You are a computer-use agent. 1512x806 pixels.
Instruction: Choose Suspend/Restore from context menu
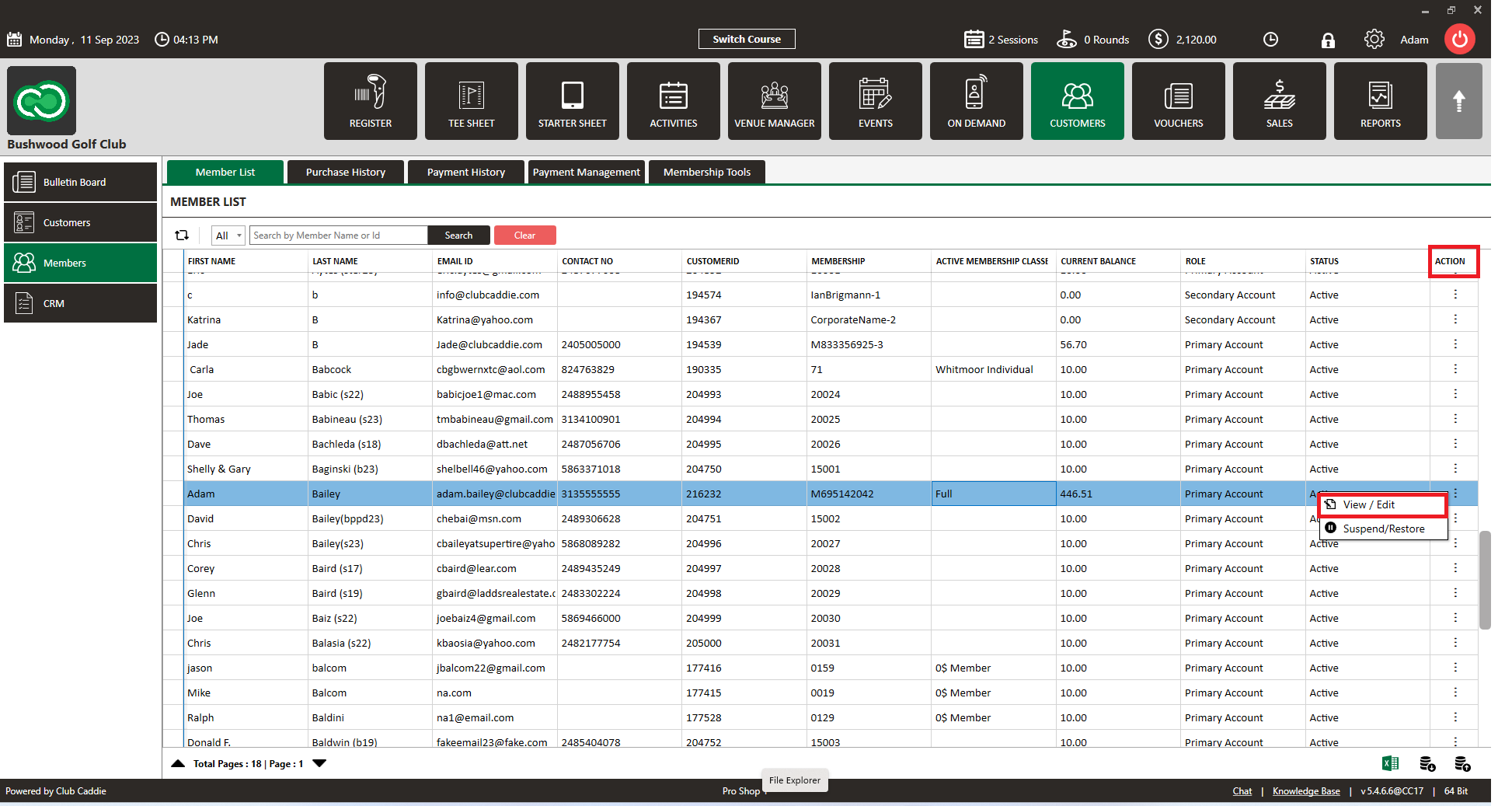1383,529
